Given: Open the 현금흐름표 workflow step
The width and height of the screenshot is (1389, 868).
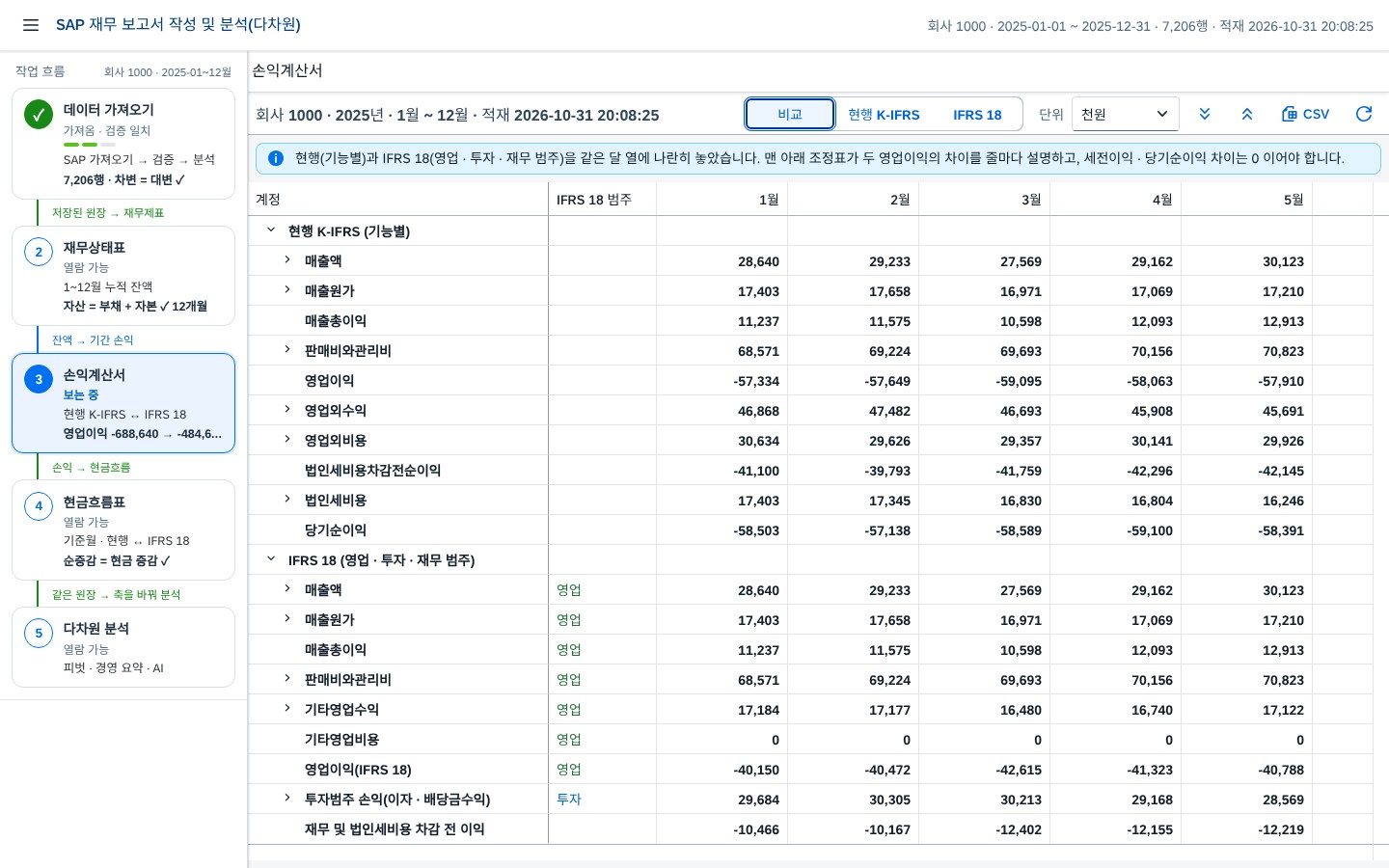Looking at the screenshot, I should point(123,530).
